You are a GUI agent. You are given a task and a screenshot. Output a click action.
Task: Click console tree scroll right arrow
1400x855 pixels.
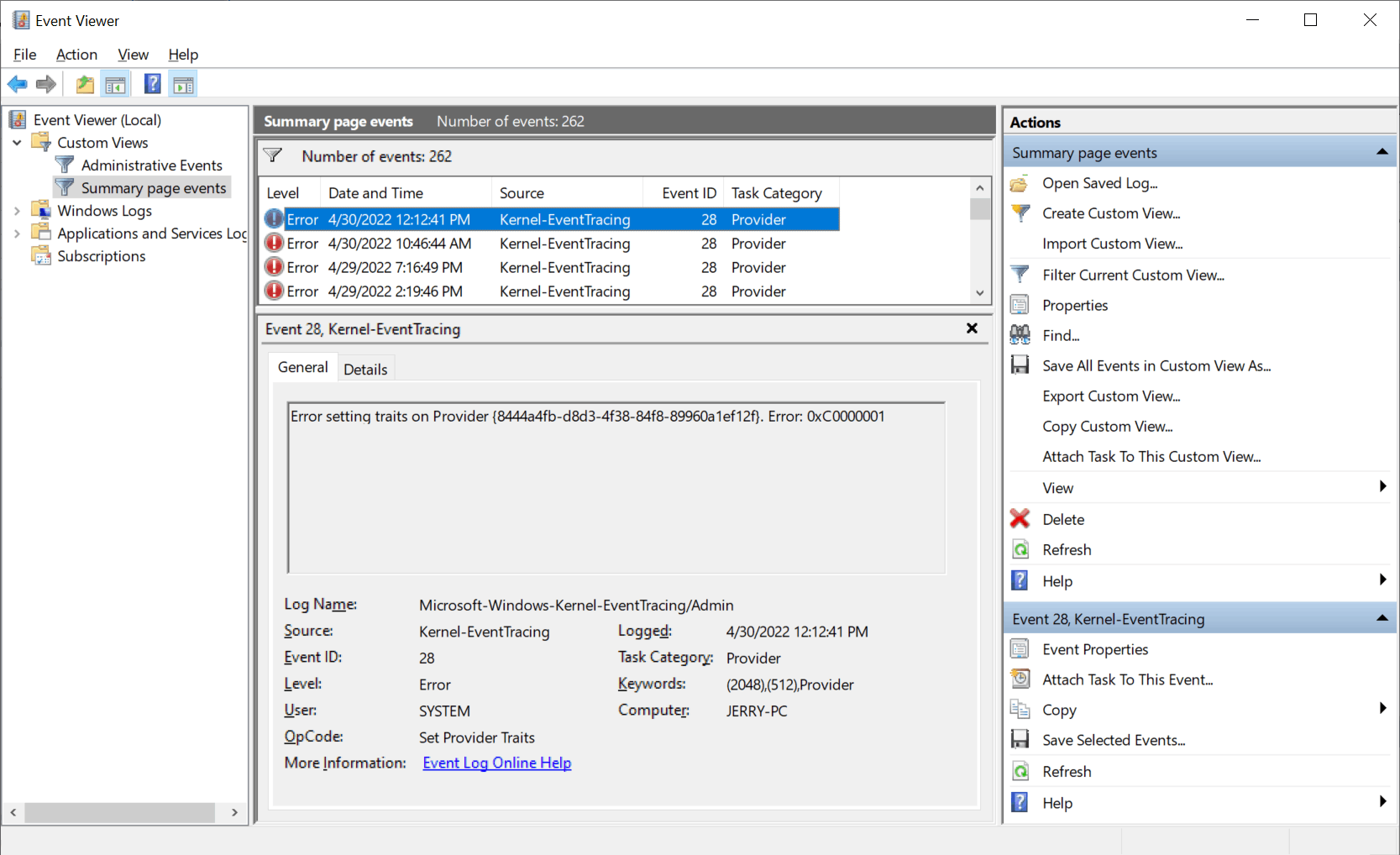234,812
